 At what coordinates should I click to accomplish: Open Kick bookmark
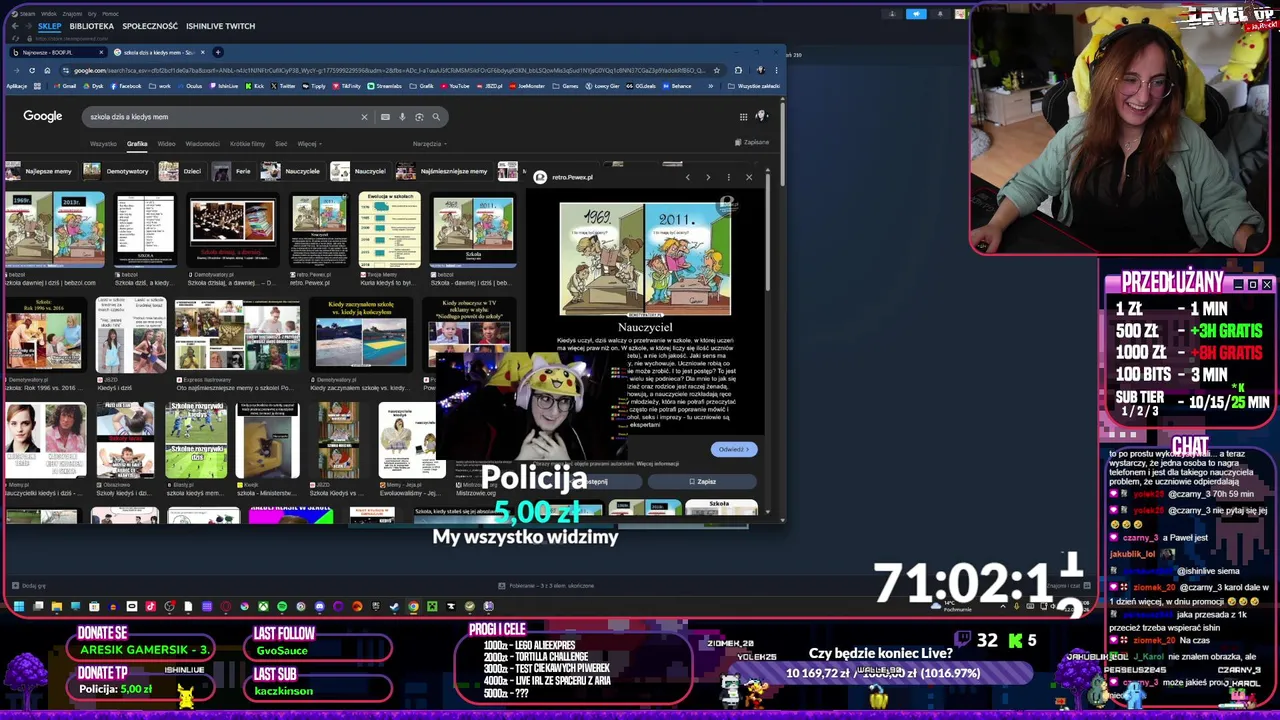[255, 86]
